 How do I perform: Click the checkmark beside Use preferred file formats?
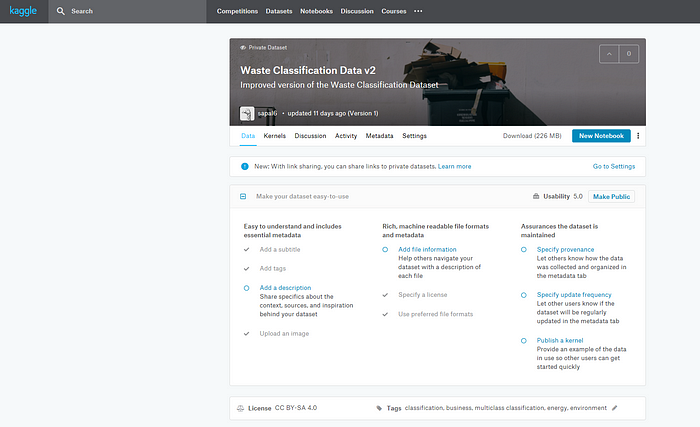click(x=385, y=314)
